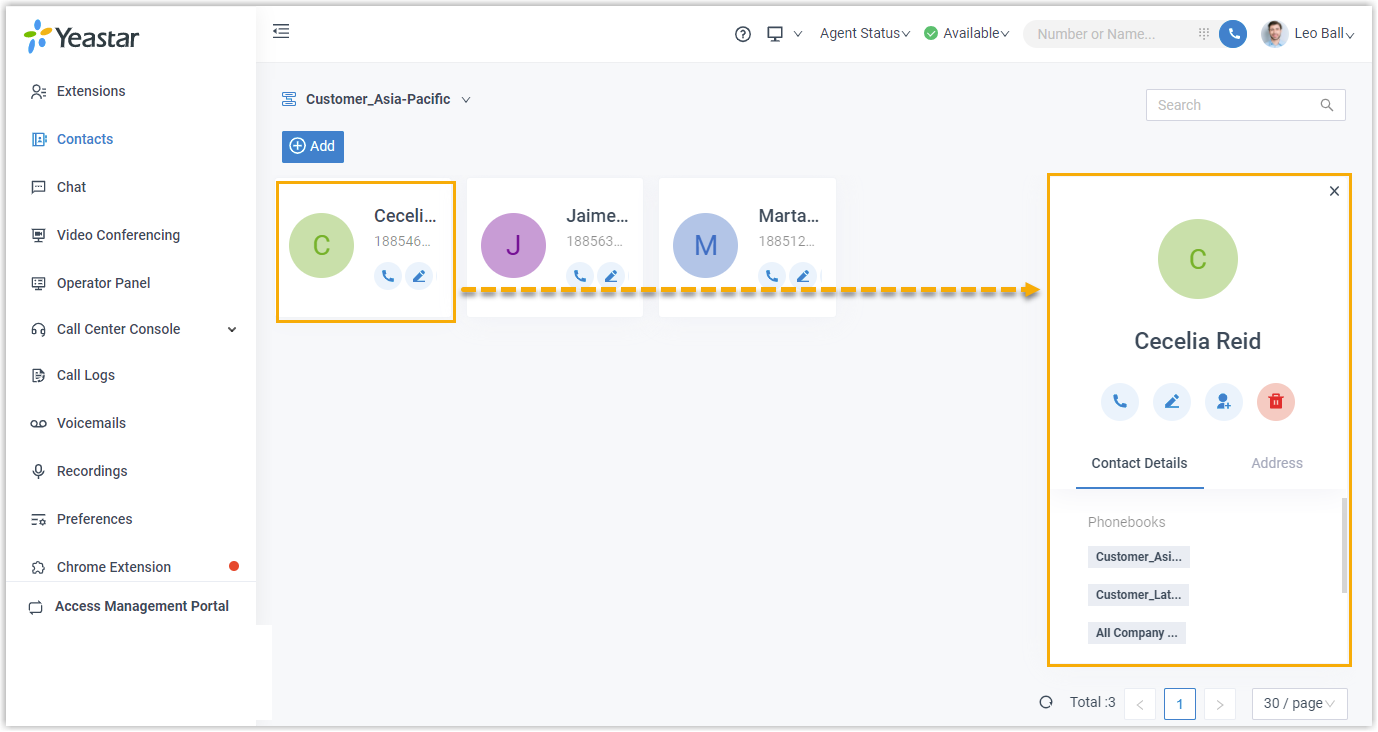This screenshot has width=1378, height=732.
Task: Change Available presence status dropdown
Action: click(x=966, y=34)
